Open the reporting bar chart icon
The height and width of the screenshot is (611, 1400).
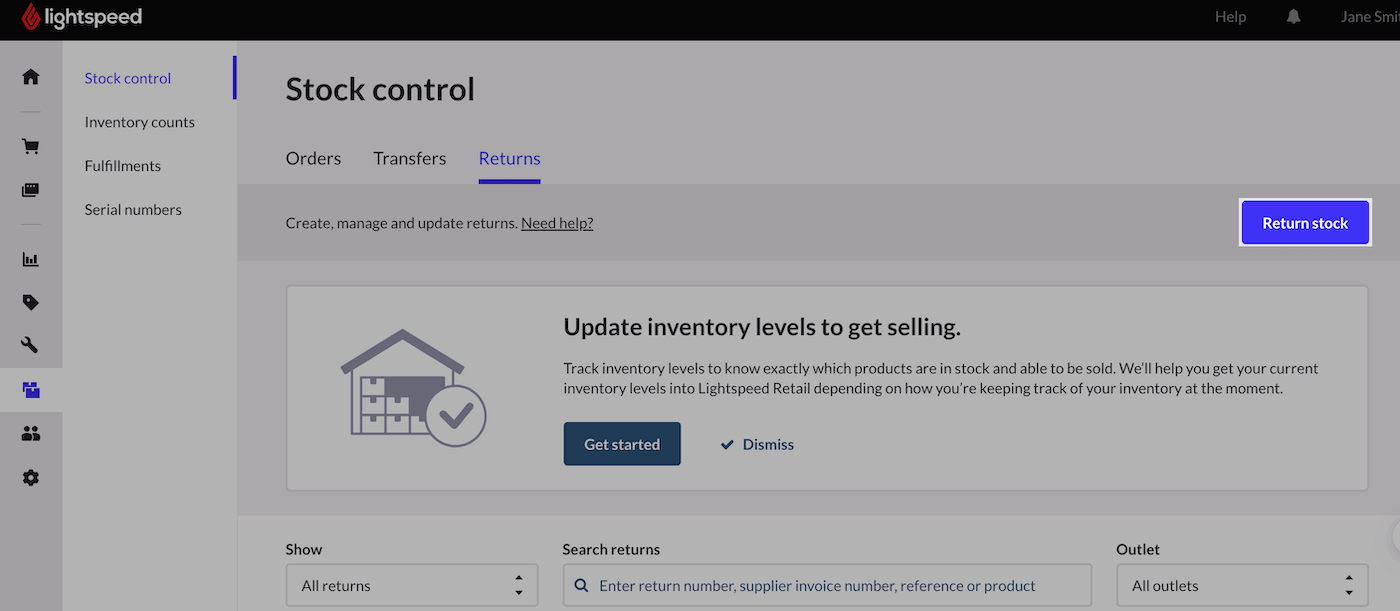click(x=31, y=259)
